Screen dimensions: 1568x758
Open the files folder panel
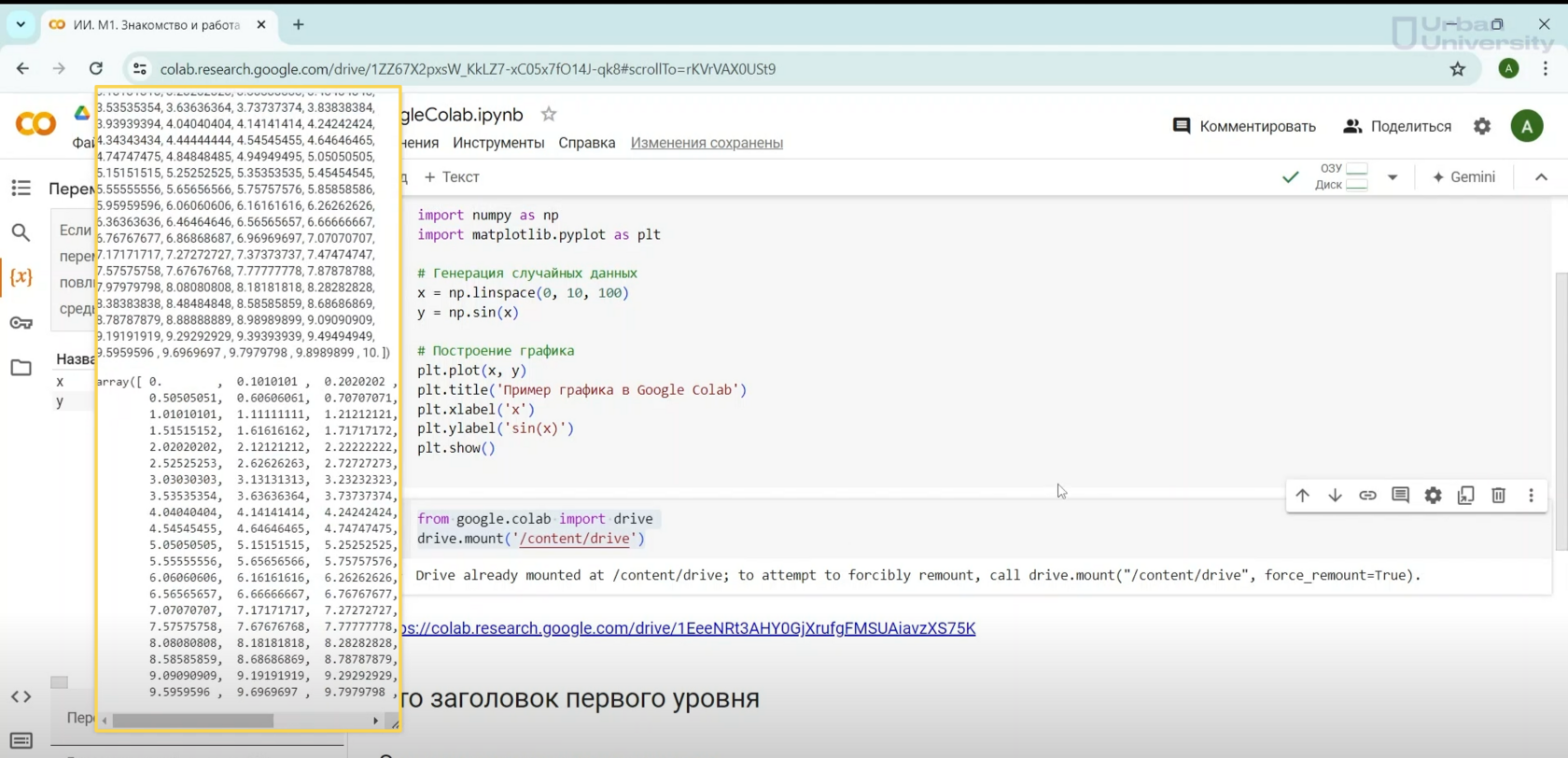tap(21, 368)
